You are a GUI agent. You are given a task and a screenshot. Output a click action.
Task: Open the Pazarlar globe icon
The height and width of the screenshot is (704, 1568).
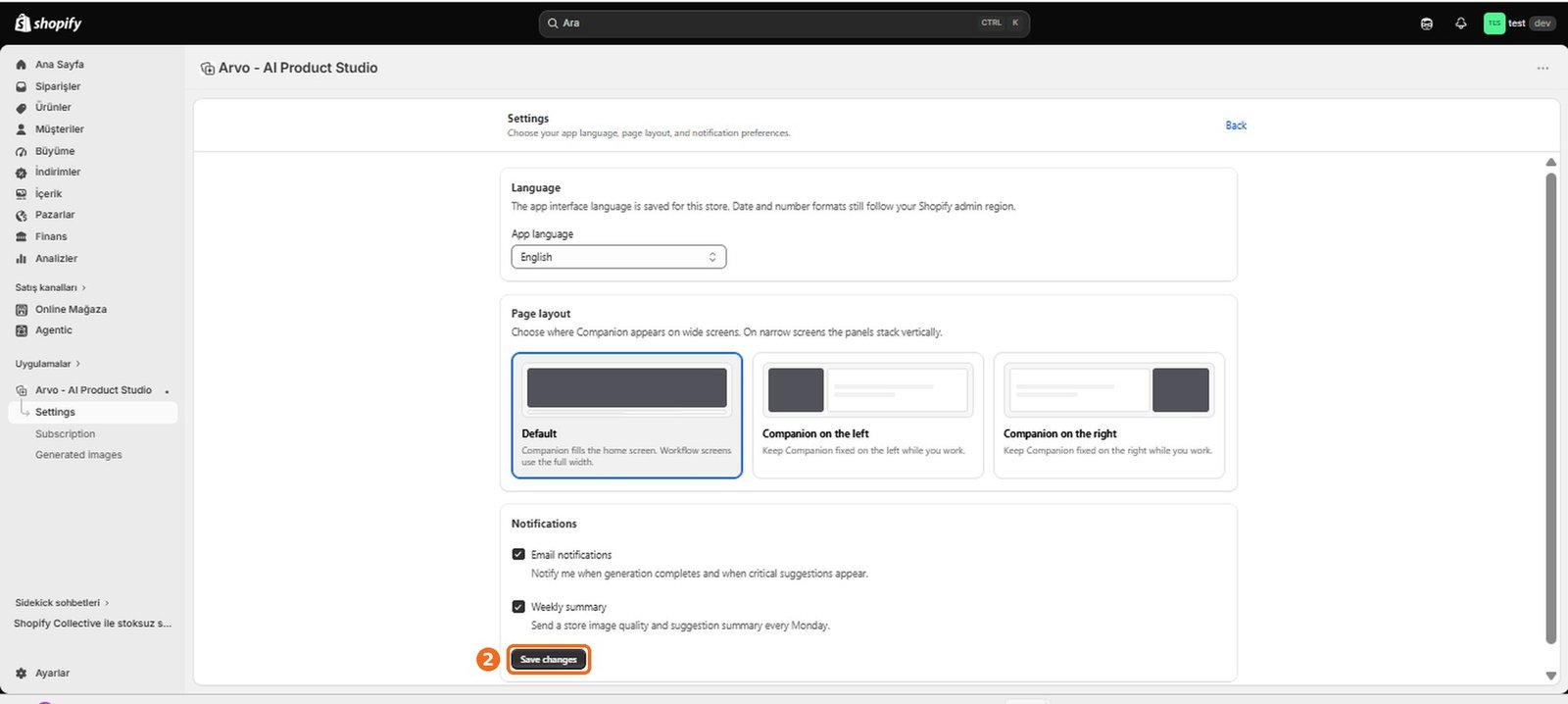(x=22, y=216)
